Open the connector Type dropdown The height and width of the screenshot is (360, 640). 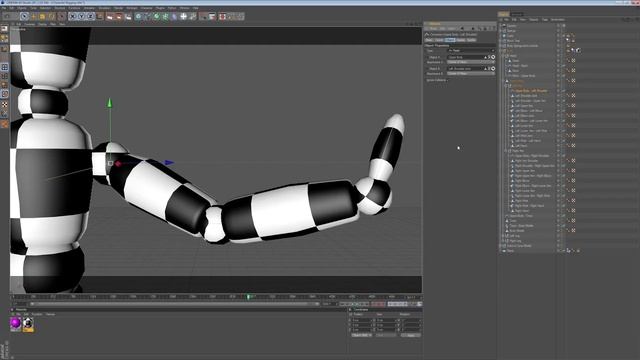(x=471, y=51)
